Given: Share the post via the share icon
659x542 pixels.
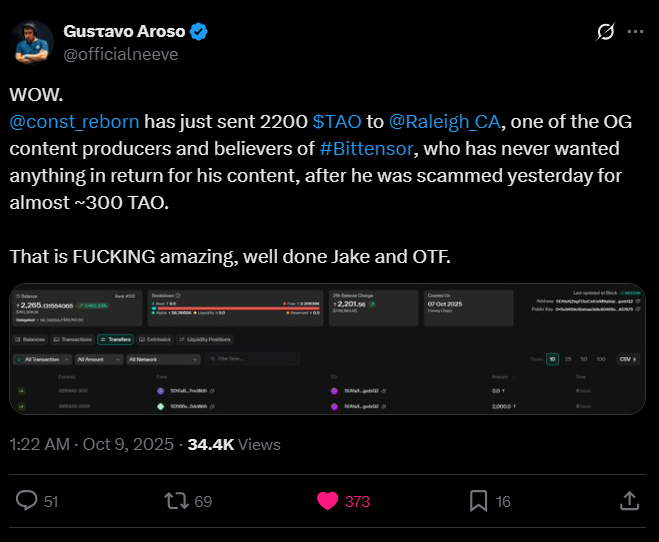Looking at the screenshot, I should 630,501.
